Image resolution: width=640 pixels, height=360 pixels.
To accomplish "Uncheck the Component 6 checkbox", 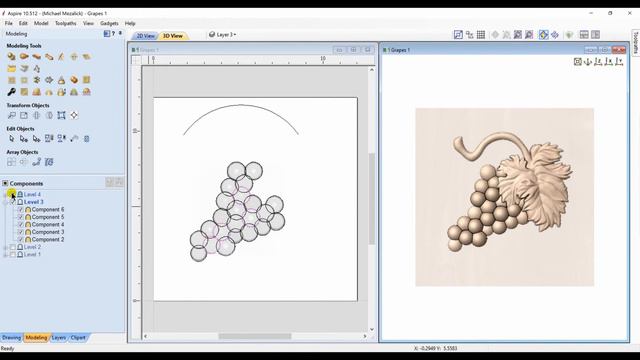I will pyautogui.click(x=20, y=209).
